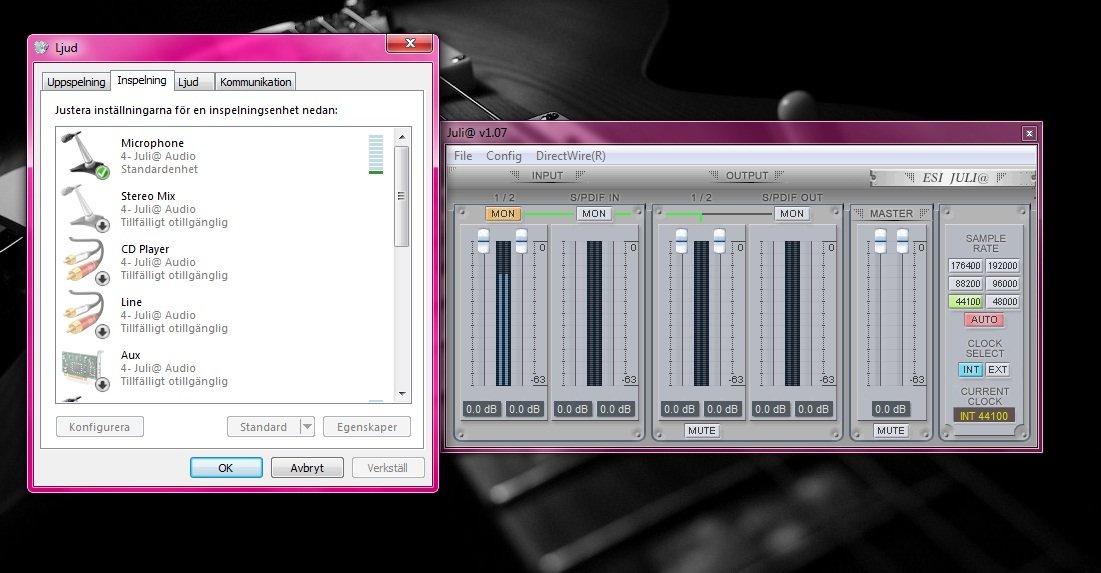Click input 1/2 right channel fader
This screenshot has height=573, width=1101.
(x=521, y=241)
